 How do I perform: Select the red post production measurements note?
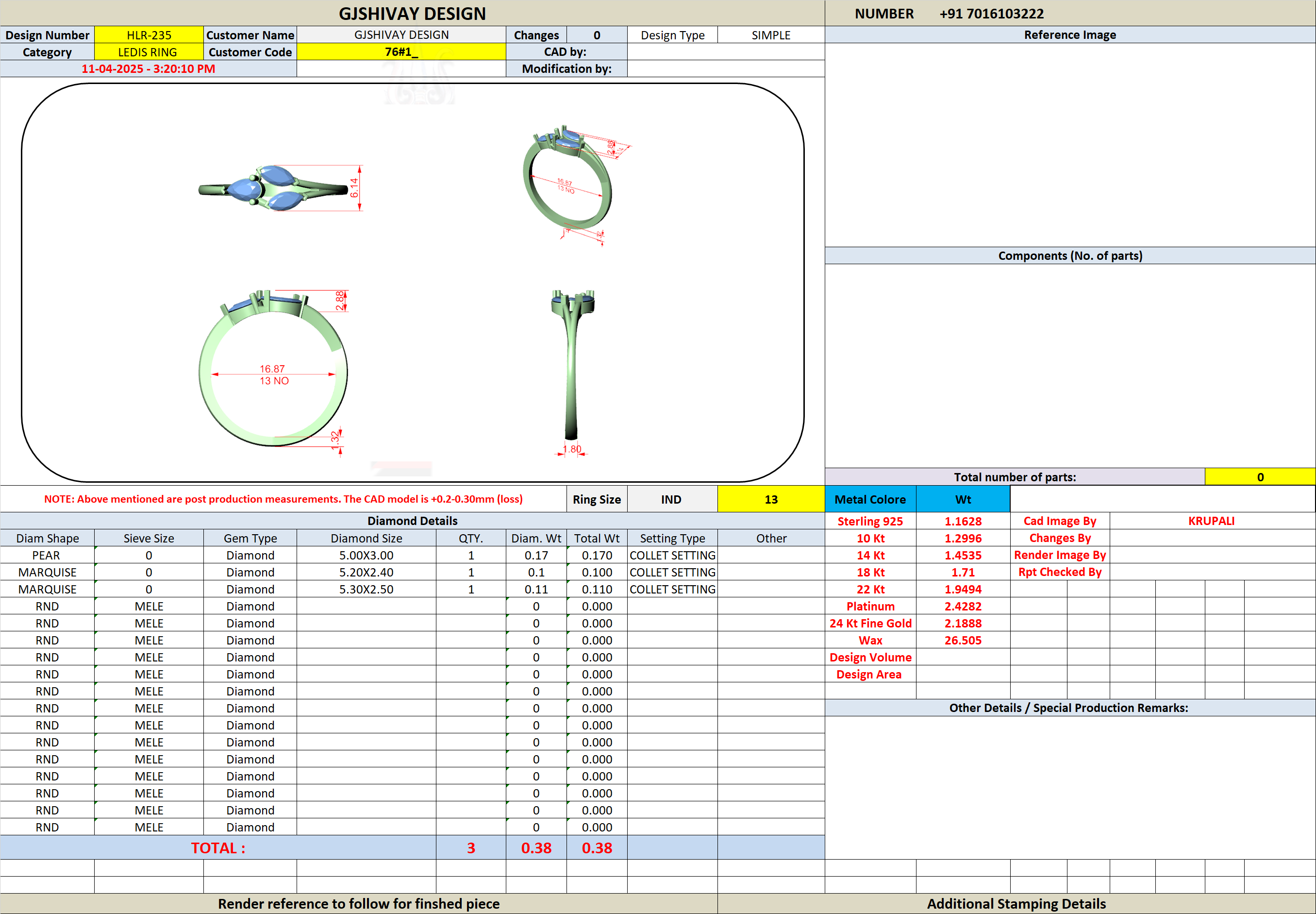283,499
